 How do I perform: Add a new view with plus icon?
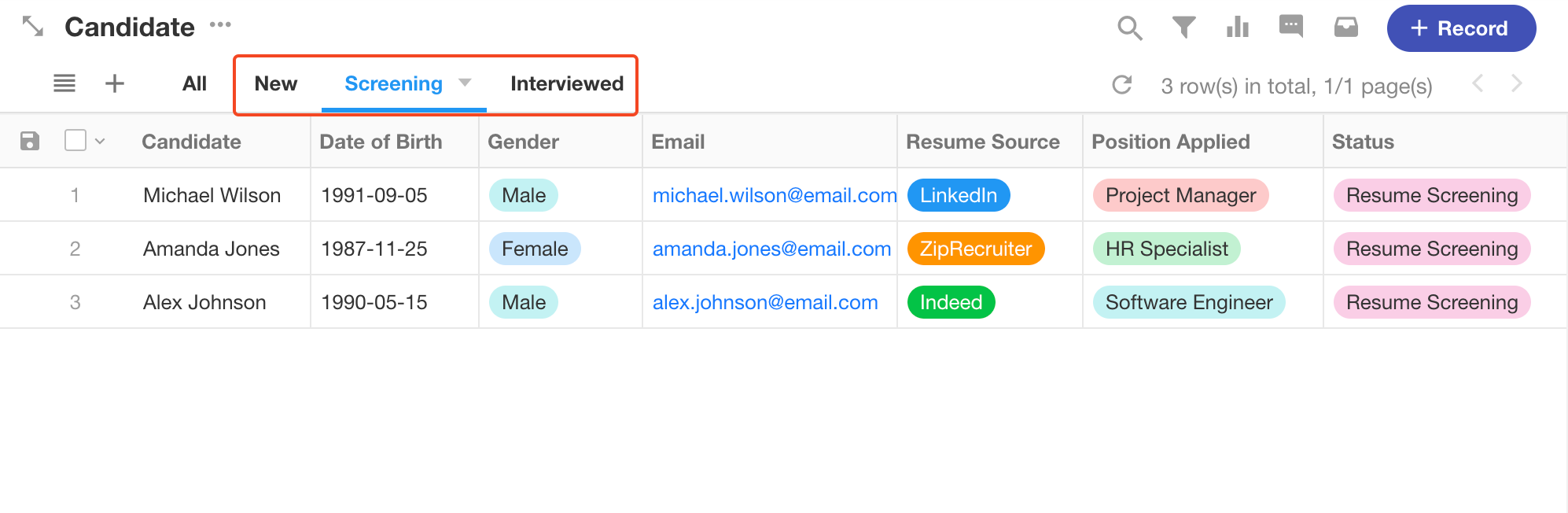point(115,83)
